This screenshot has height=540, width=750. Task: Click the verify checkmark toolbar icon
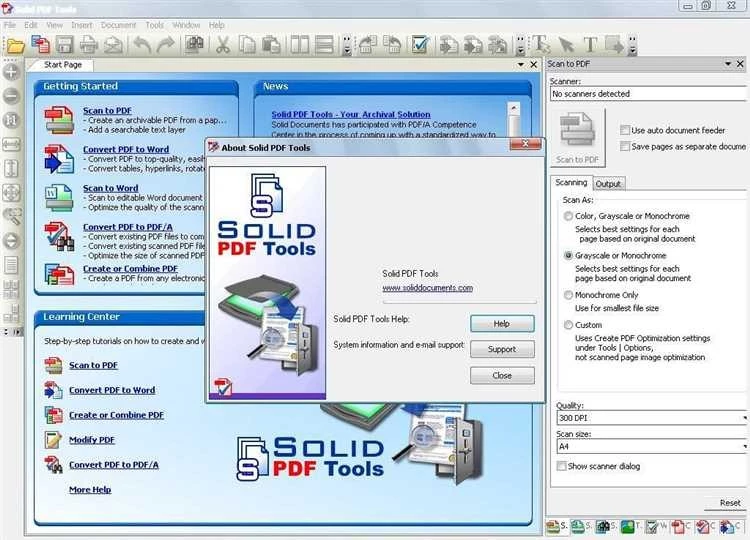419,45
